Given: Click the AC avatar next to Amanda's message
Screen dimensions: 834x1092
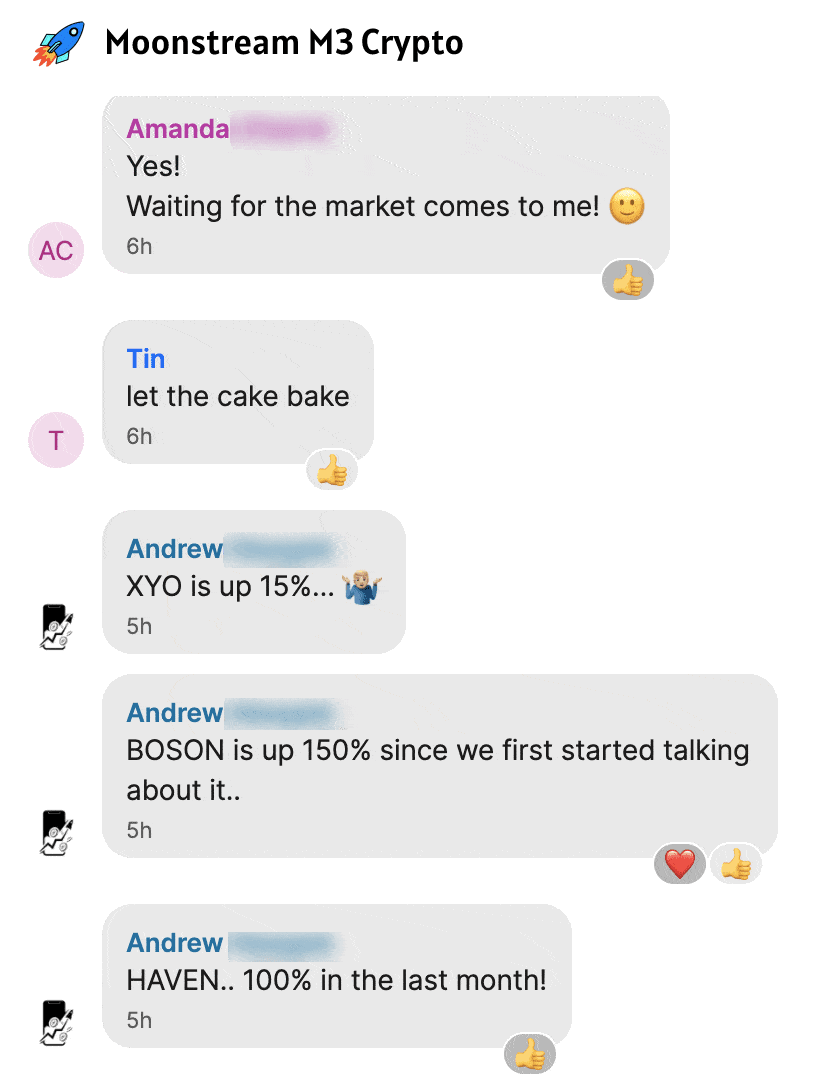Looking at the screenshot, I should click(56, 250).
